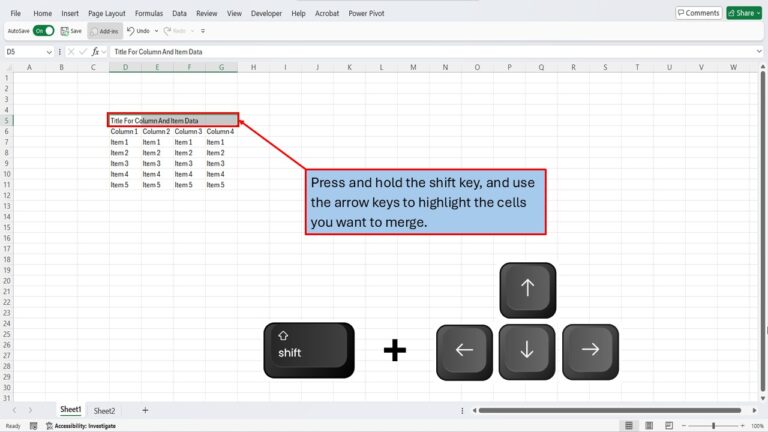Click Item 1 cell under Column 2
The width and height of the screenshot is (768, 432).
tap(157, 142)
